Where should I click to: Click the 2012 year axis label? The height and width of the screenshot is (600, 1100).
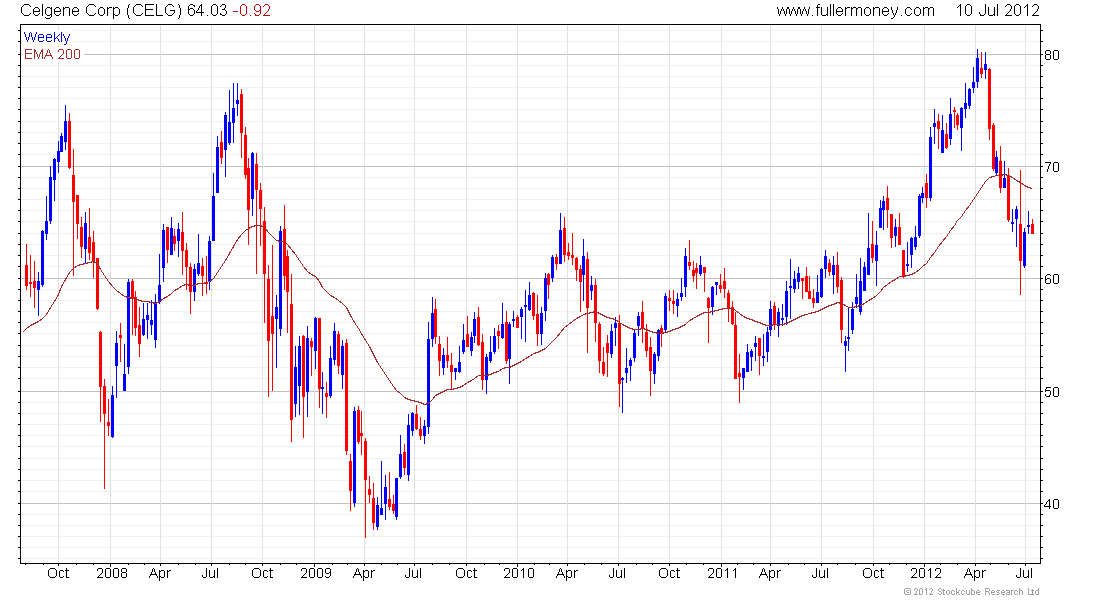coord(926,573)
